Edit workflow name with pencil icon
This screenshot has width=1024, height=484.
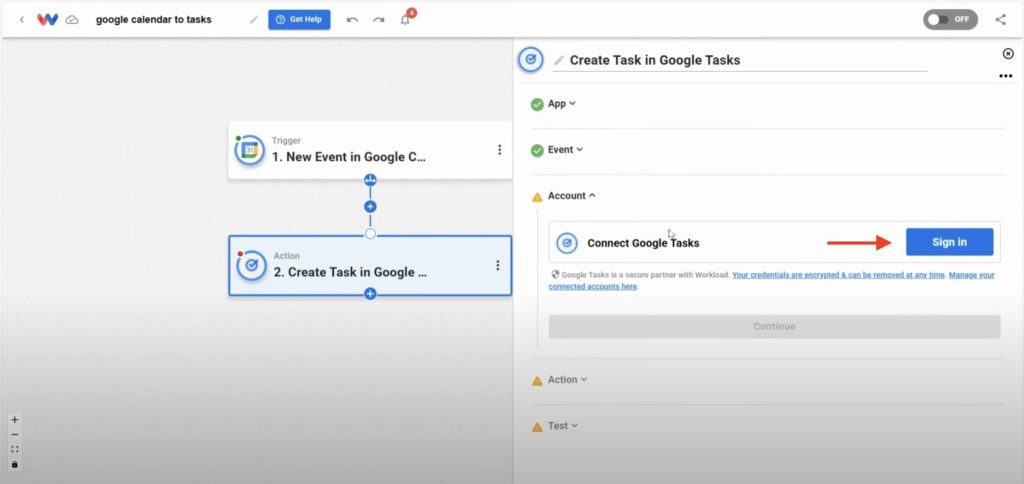click(x=254, y=20)
